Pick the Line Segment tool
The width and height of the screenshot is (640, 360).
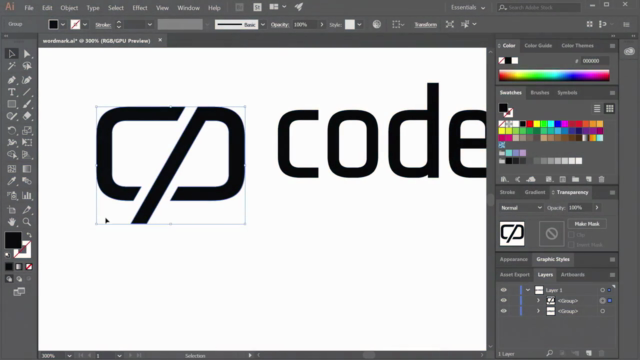[x=27, y=92]
